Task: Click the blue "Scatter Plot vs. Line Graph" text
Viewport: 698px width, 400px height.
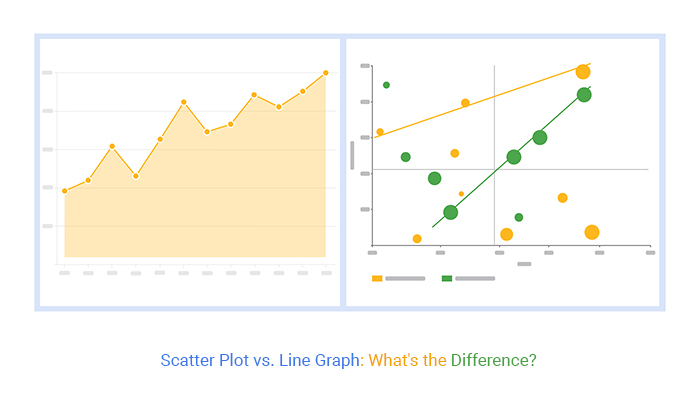Action: point(260,360)
